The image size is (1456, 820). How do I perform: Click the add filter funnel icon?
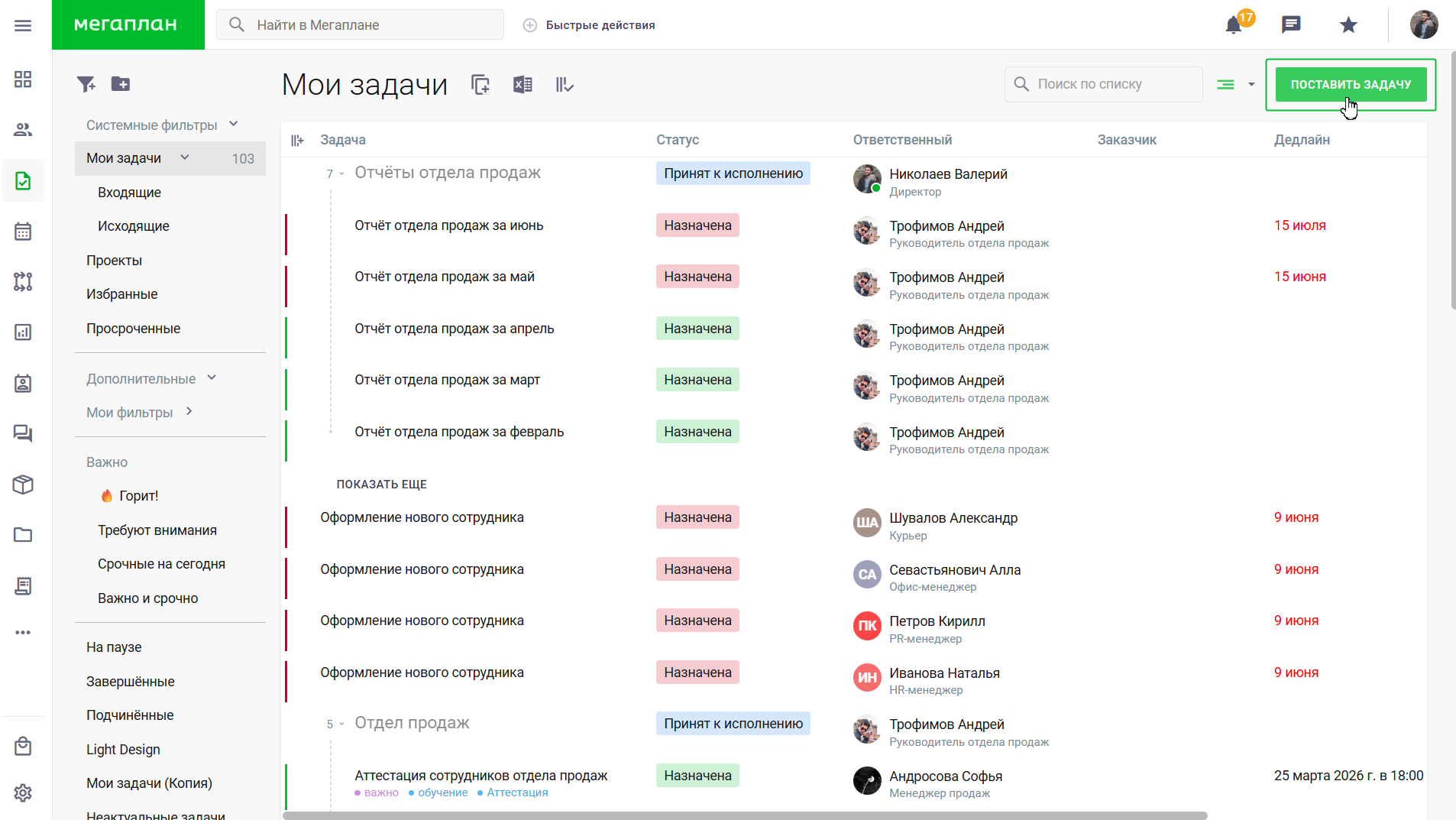pos(86,84)
